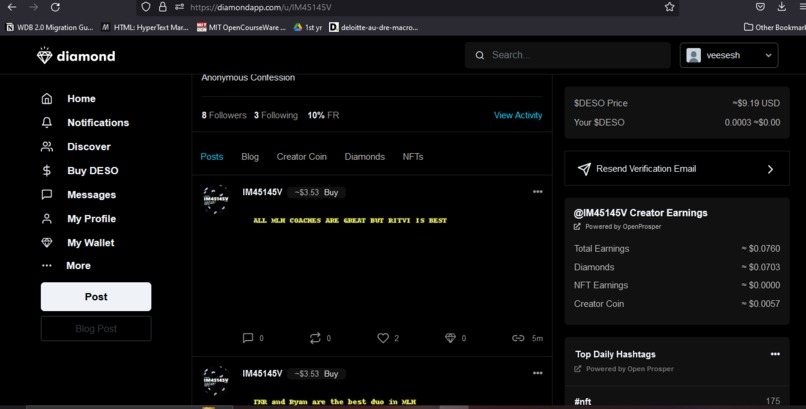Open MIT OpenCourseWare bookmark
Image resolution: width=806 pixels, height=409 pixels.
[x=241, y=27]
